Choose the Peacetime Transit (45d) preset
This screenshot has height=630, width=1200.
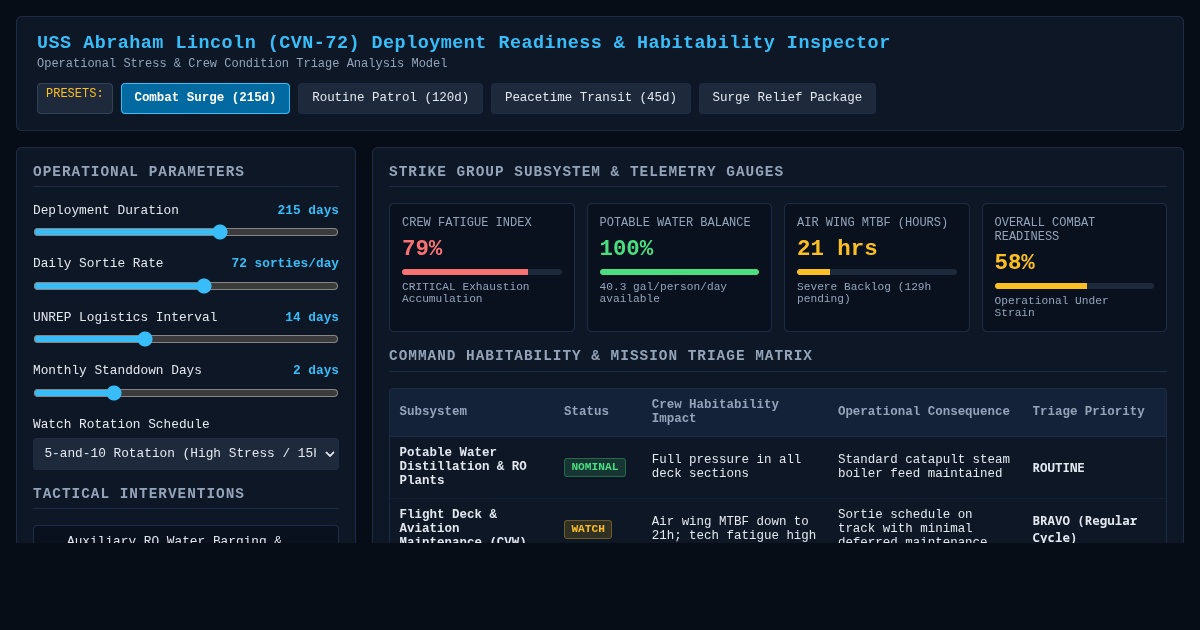click(590, 98)
